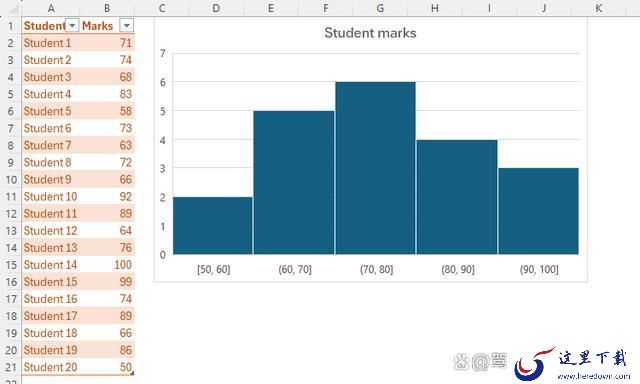Select column B header
Viewport: 640px width, 384px height.
[x=107, y=8]
